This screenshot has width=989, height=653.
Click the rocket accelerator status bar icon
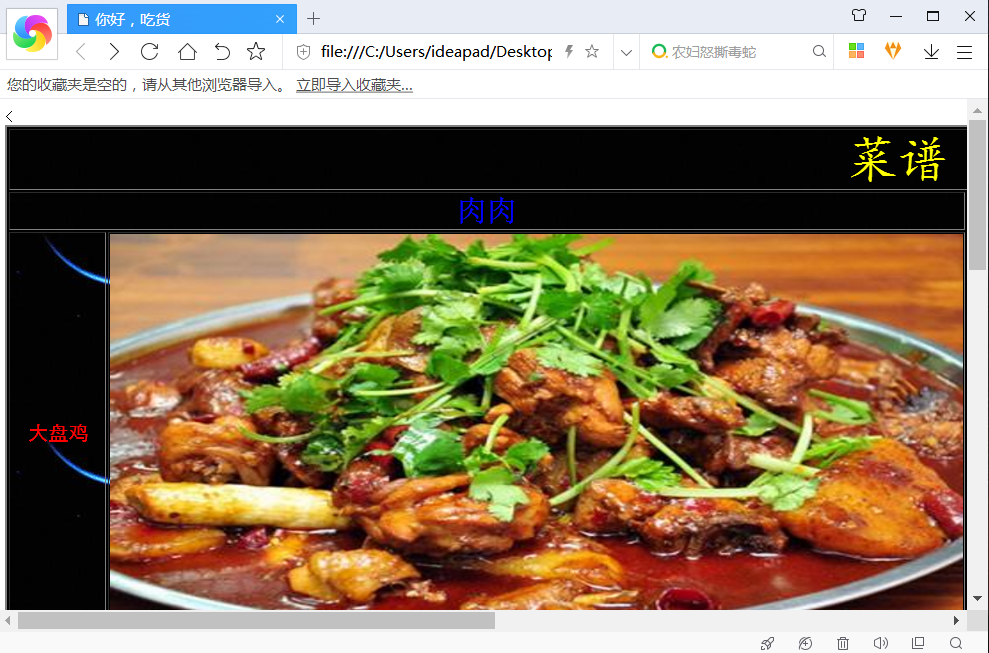pyautogui.click(x=768, y=643)
